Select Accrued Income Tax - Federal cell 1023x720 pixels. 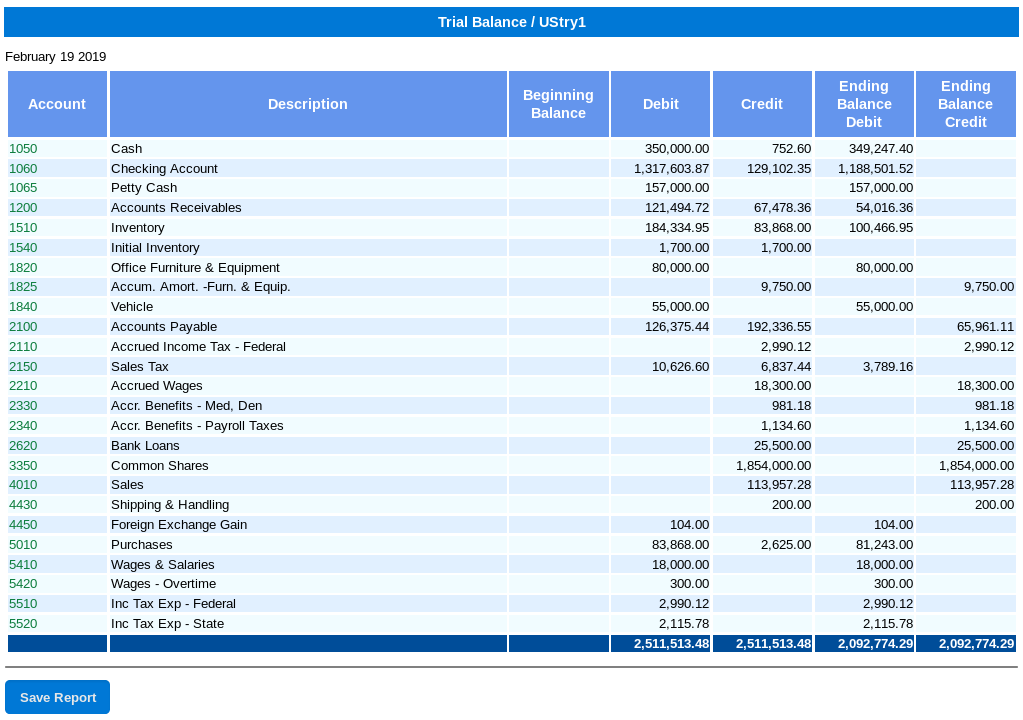coord(308,346)
